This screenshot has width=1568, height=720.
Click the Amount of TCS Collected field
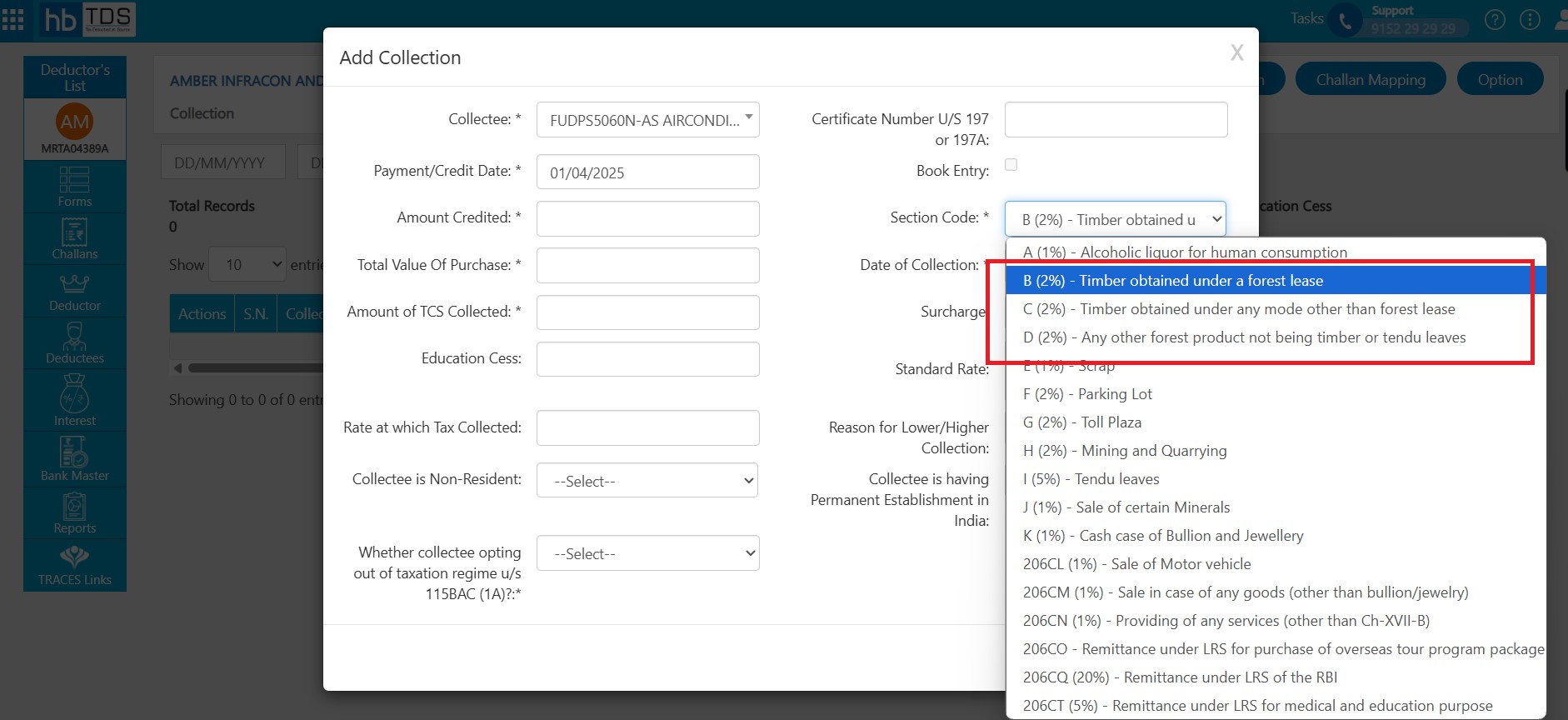tap(648, 312)
